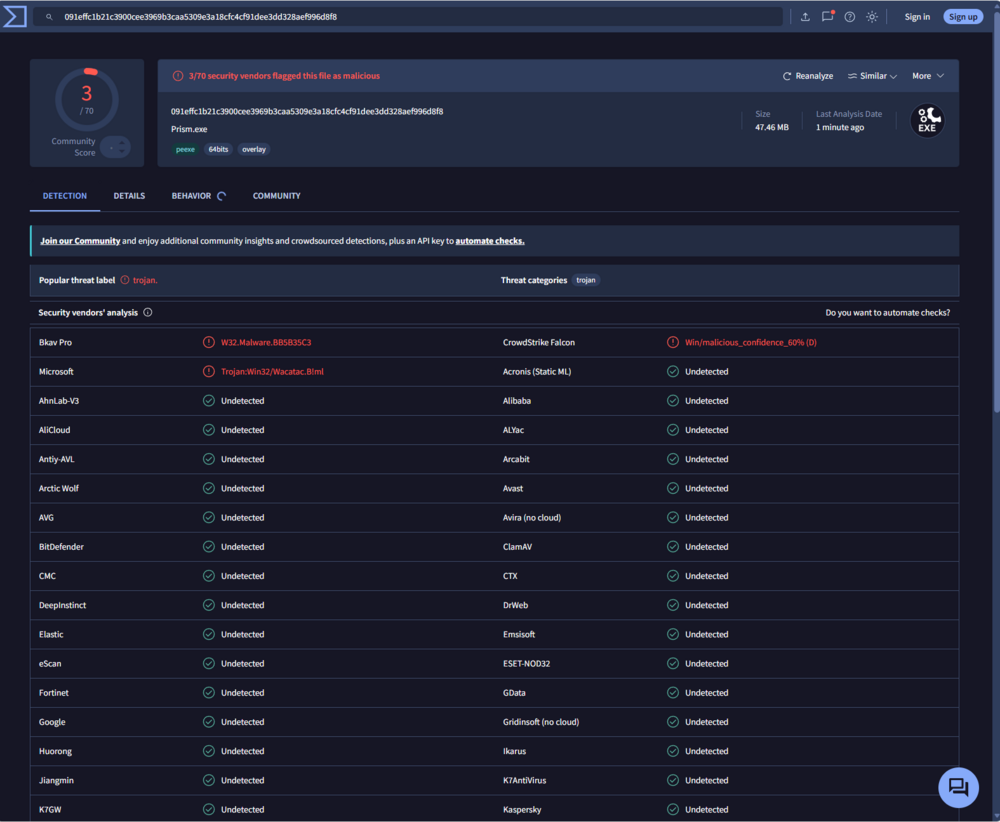Click Do you want to automate checks?
This screenshot has width=1000, height=822.
click(x=888, y=312)
